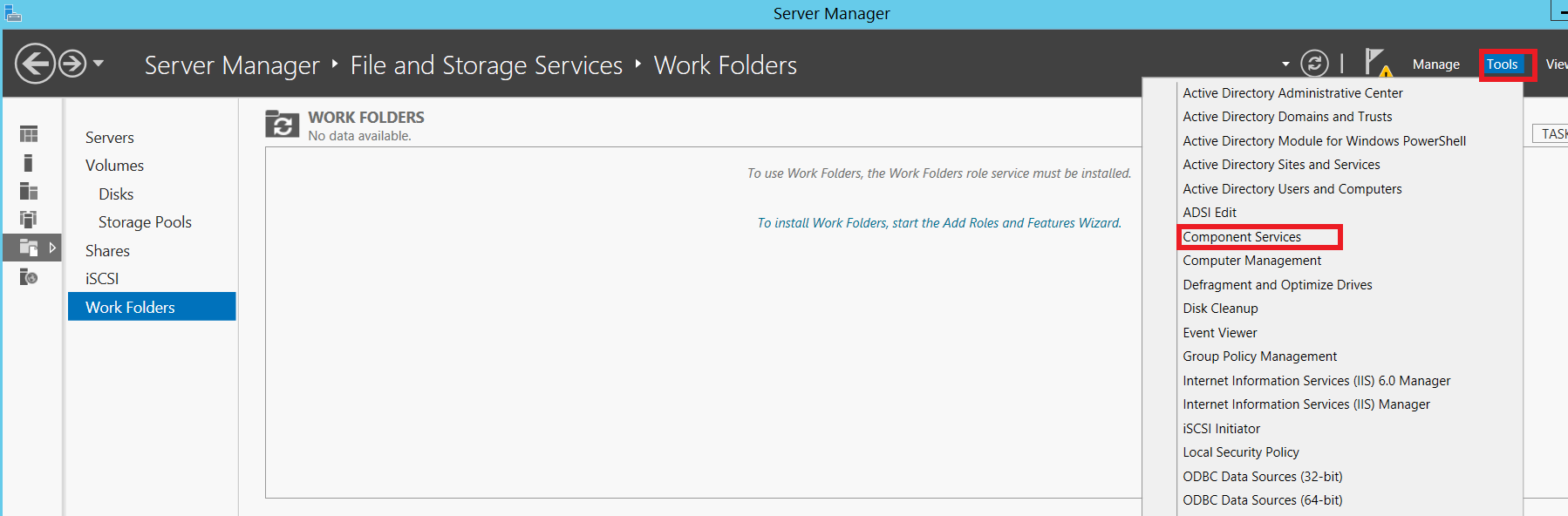Click the forward navigation arrow
Screen dimensions: 1568x516
pyautogui.click(x=72, y=64)
